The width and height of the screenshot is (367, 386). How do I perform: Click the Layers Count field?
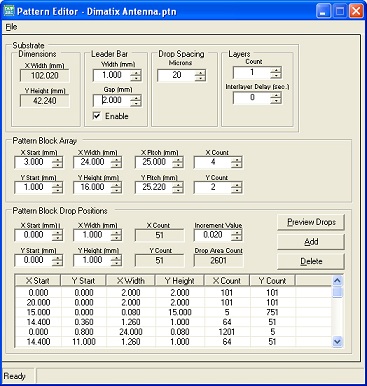(x=252, y=72)
